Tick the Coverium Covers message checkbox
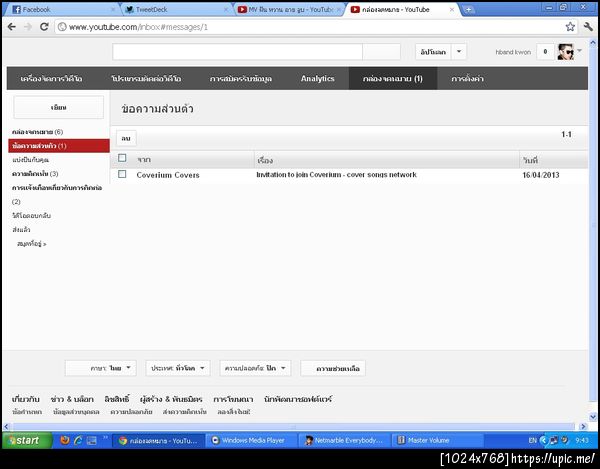 coord(122,174)
